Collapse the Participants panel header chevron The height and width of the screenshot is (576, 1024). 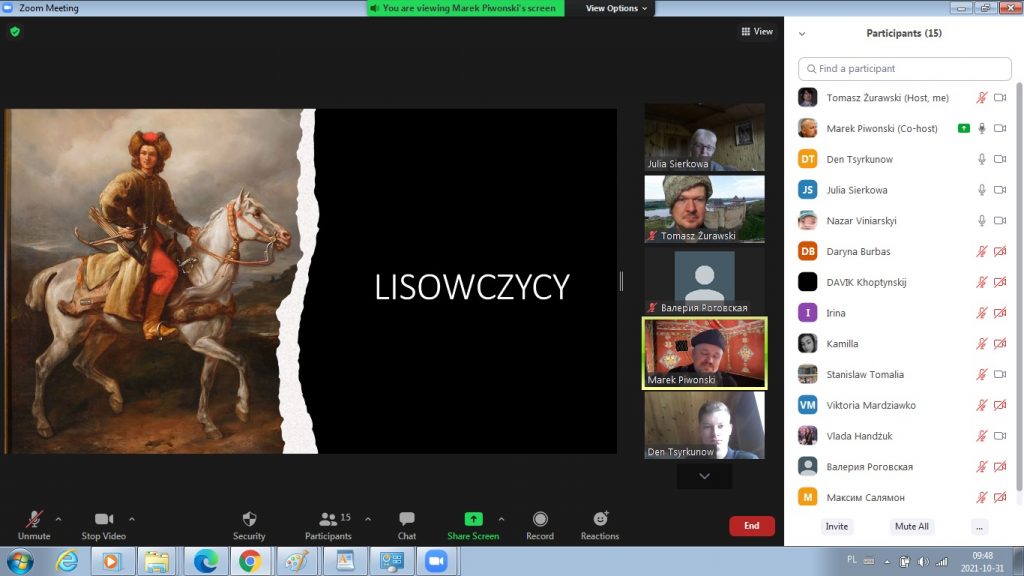pyautogui.click(x=802, y=33)
